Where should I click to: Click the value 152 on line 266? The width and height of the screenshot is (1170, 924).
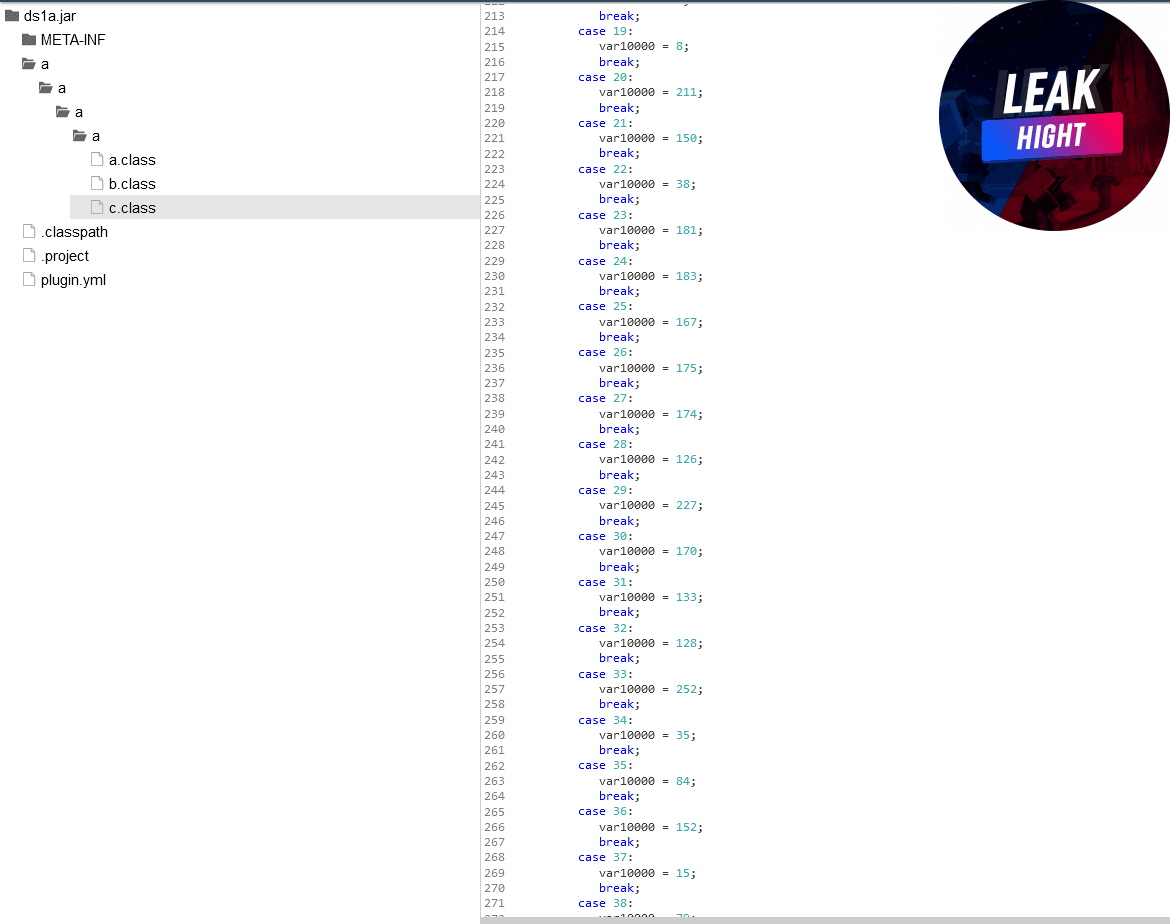click(x=686, y=827)
